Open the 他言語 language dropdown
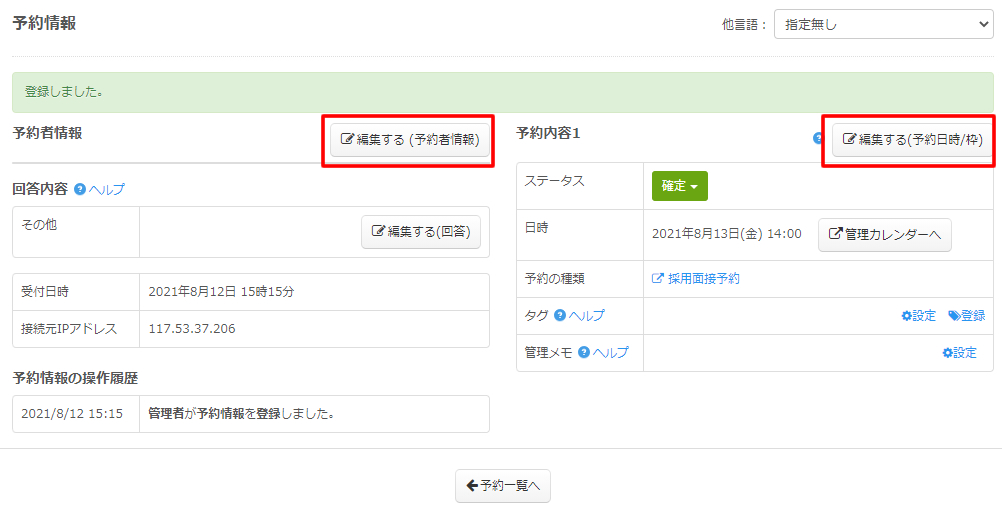1002x511 pixels. [883, 24]
